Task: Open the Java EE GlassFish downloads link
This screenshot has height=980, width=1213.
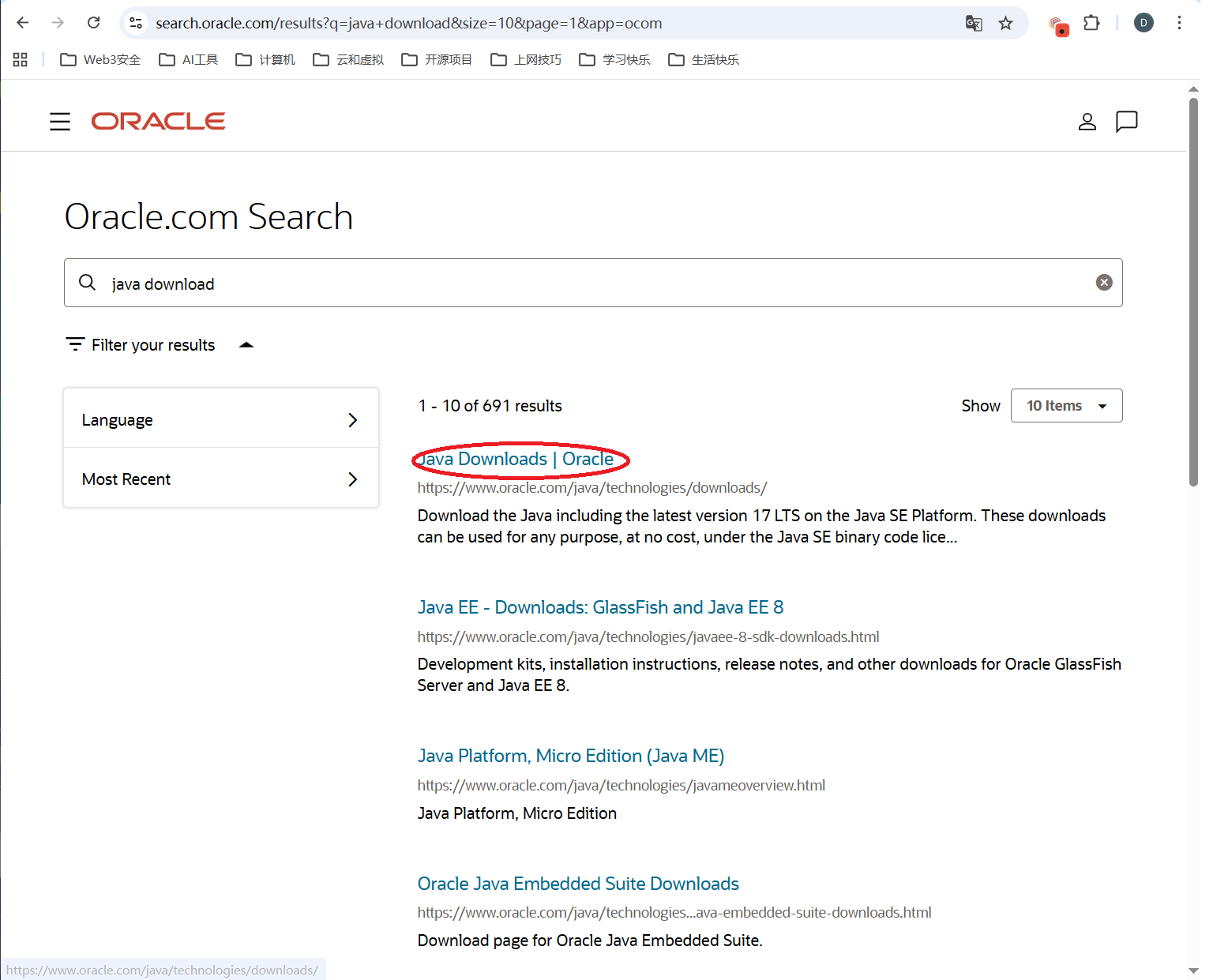Action: click(600, 607)
